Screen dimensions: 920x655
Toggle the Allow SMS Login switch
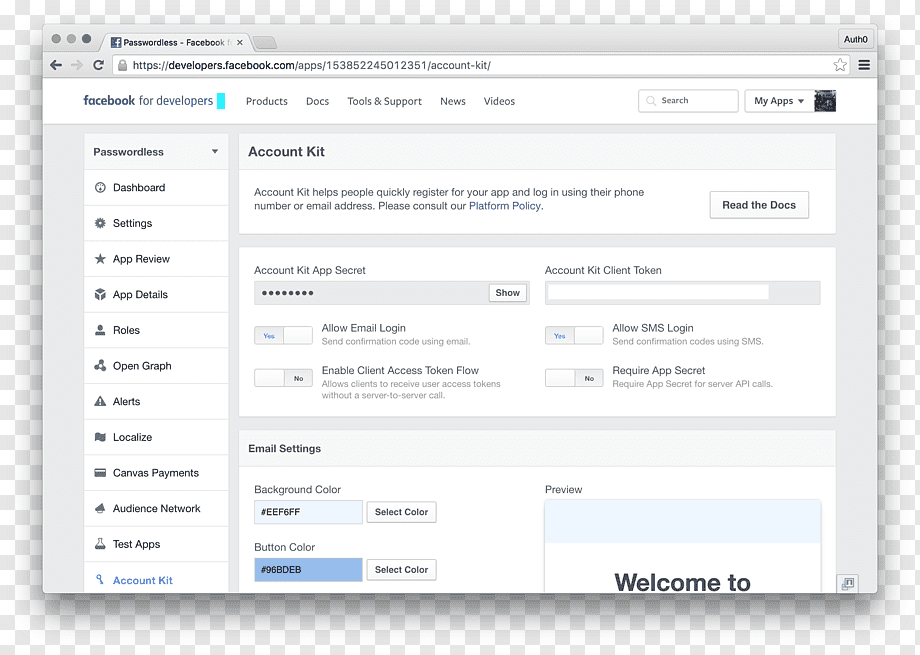pos(574,335)
